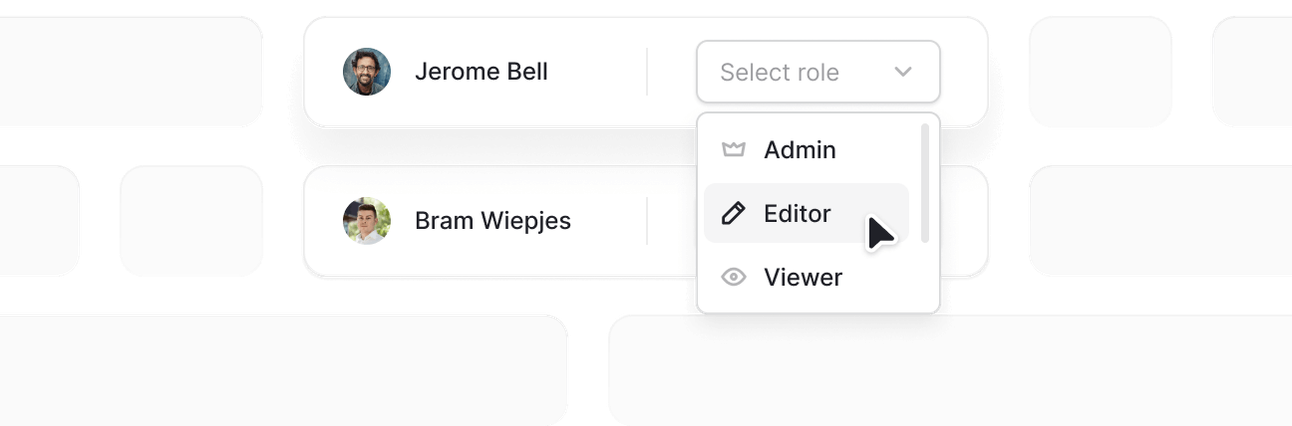This screenshot has height=426, width=1292.
Task: Click the "Select role" placeholder text
Action: pyautogui.click(x=779, y=72)
